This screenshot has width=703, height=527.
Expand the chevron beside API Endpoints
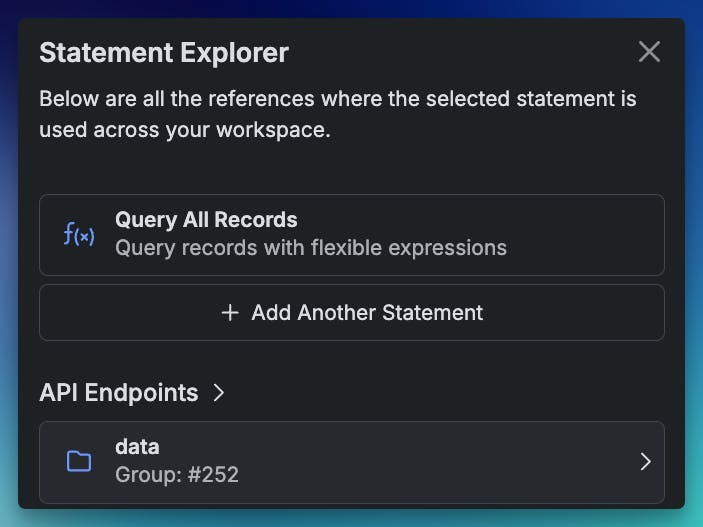[x=219, y=393]
